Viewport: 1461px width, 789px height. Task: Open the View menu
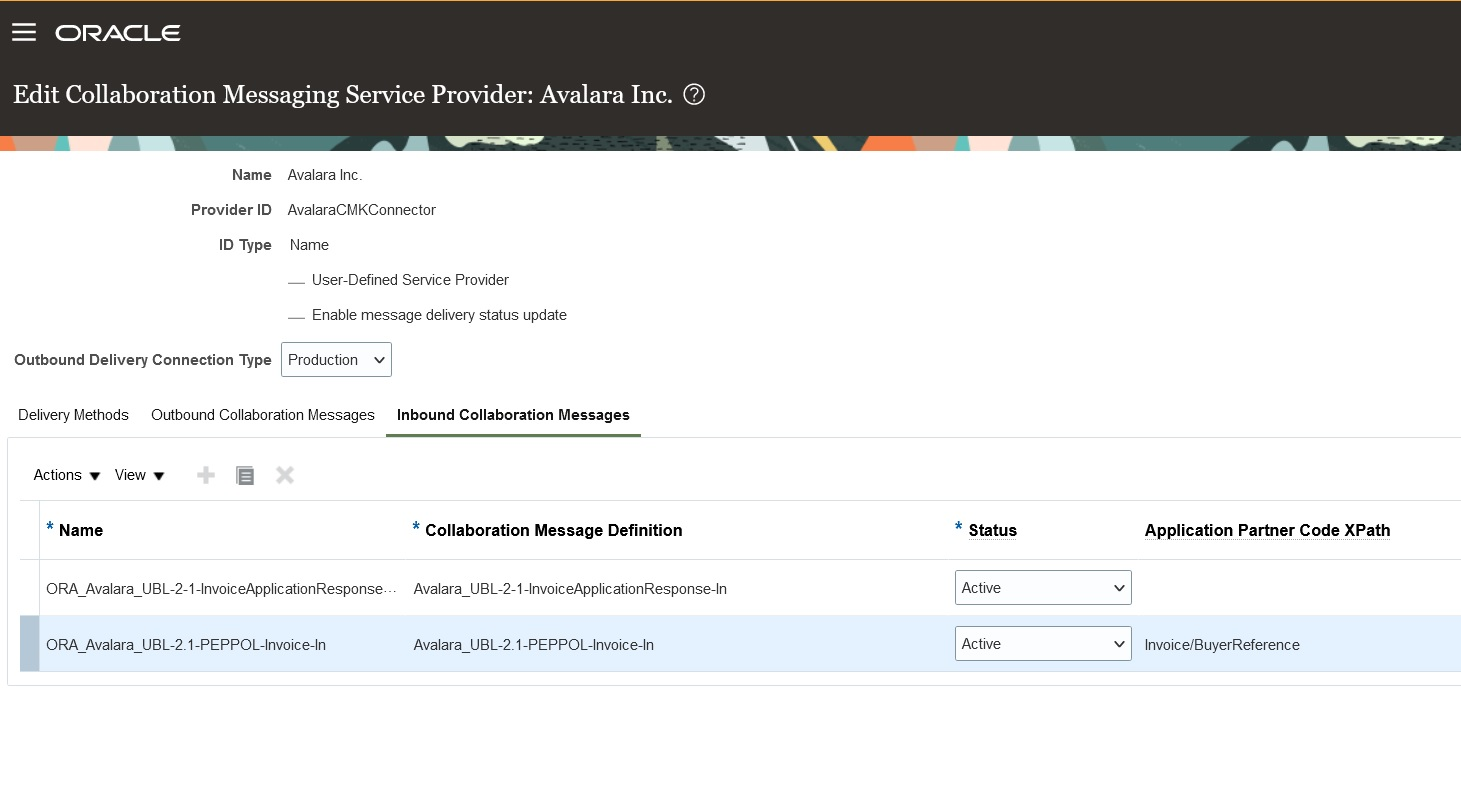coord(138,475)
